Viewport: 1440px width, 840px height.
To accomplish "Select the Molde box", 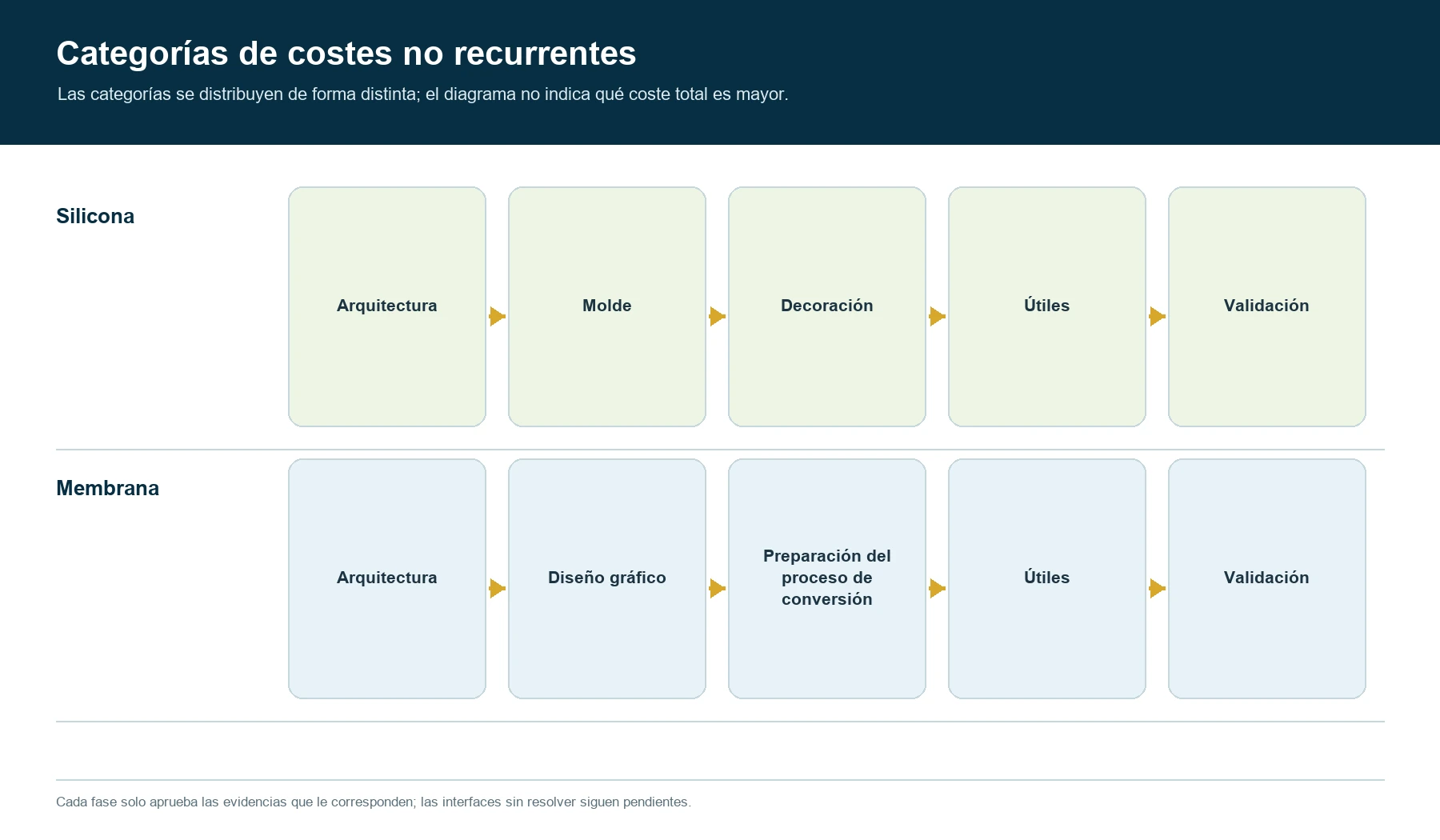I will 607,306.
